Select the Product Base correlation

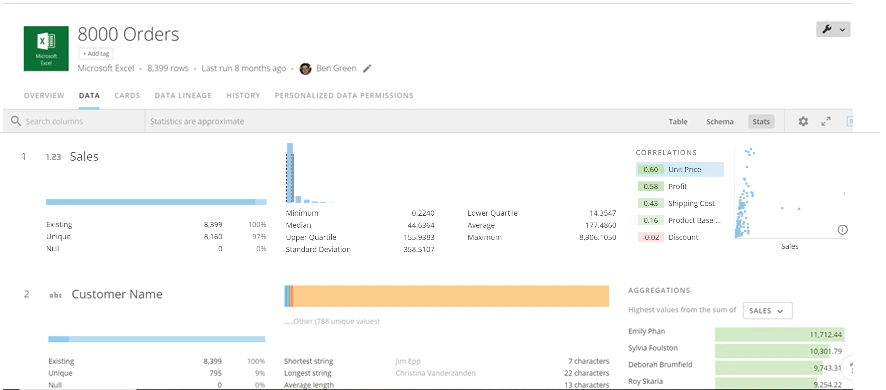click(x=680, y=220)
